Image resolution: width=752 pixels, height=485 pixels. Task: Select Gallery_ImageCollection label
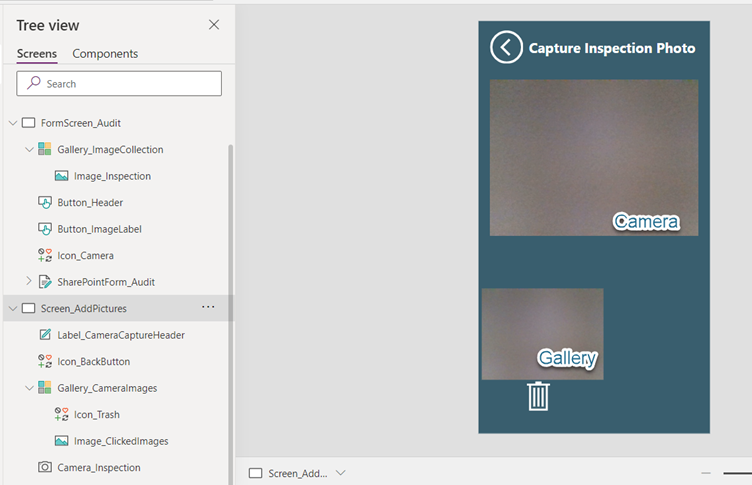(110, 150)
